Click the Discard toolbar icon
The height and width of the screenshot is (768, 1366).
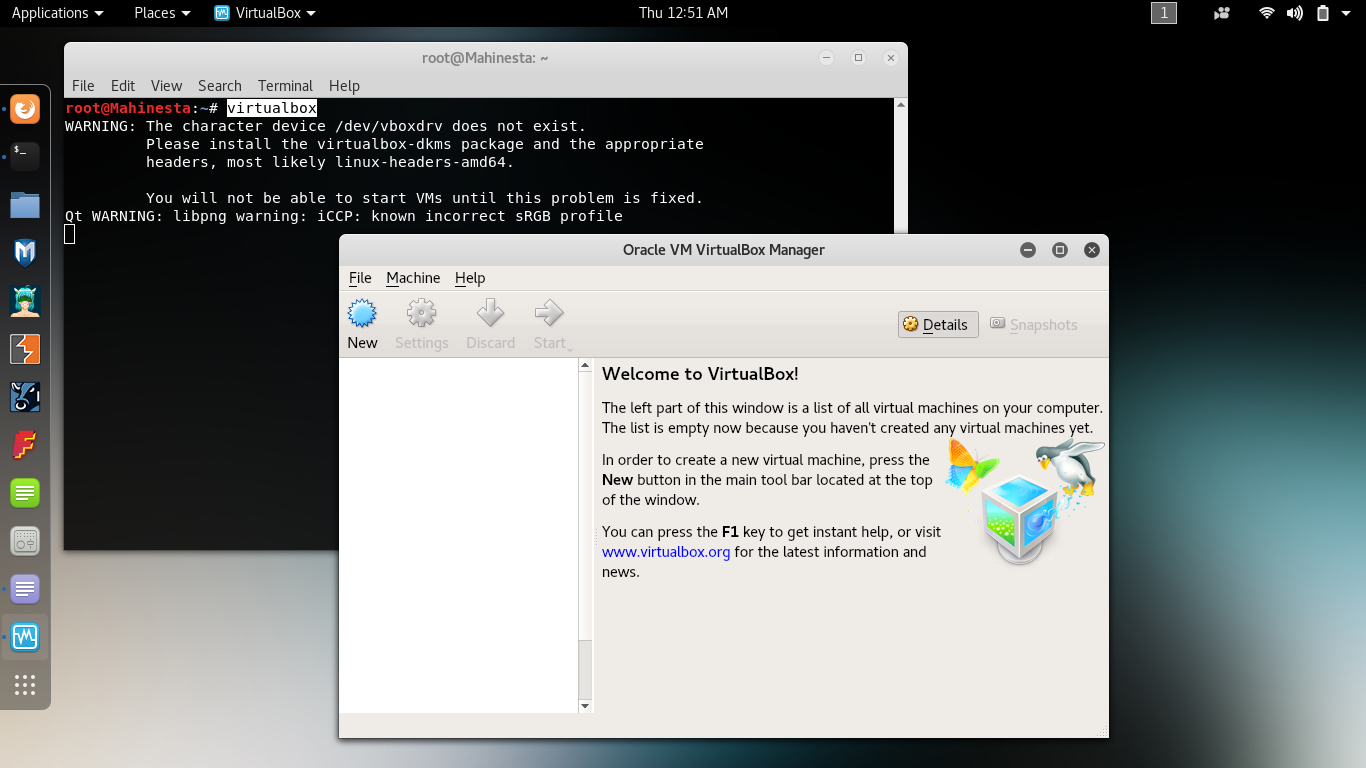tap(490, 325)
